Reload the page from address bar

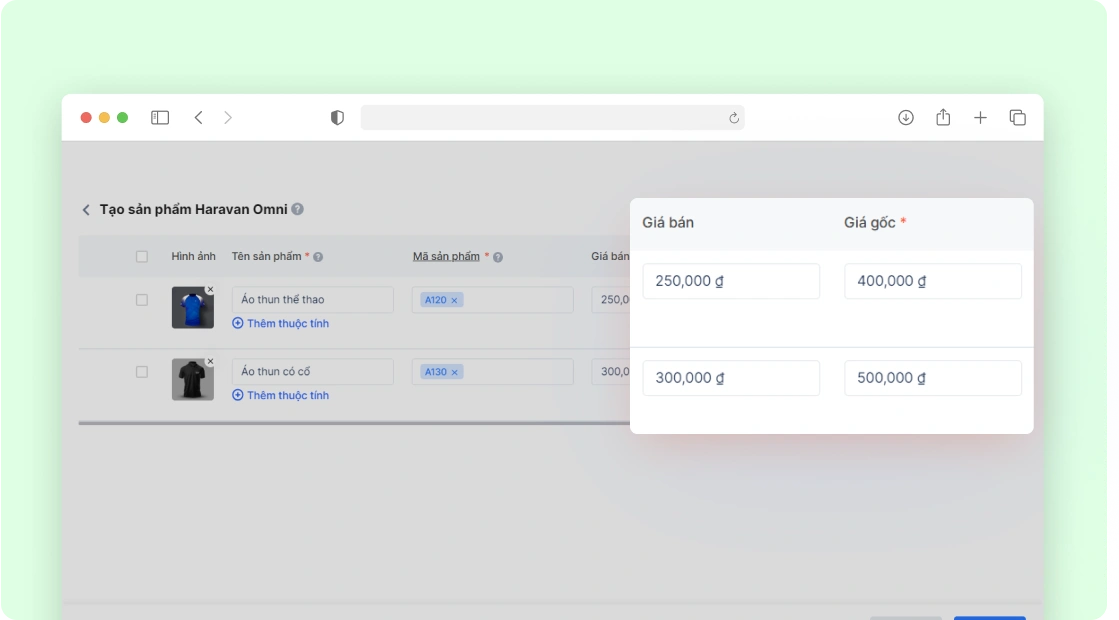tap(734, 118)
